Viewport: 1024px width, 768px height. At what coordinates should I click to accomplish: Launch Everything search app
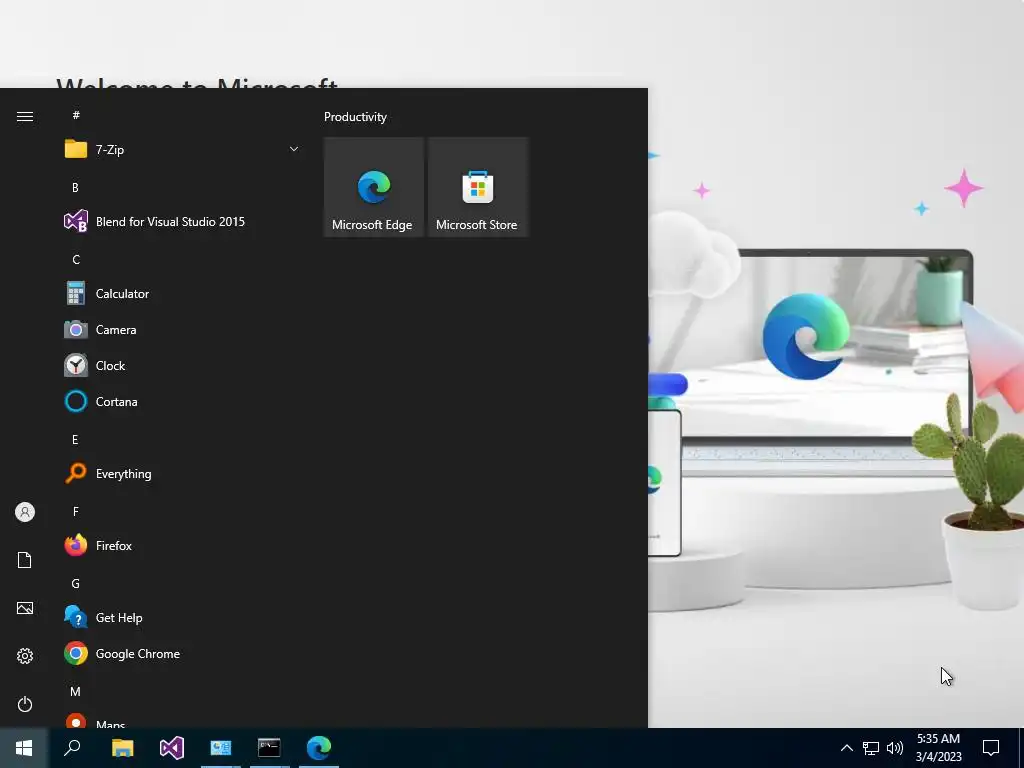click(x=182, y=473)
